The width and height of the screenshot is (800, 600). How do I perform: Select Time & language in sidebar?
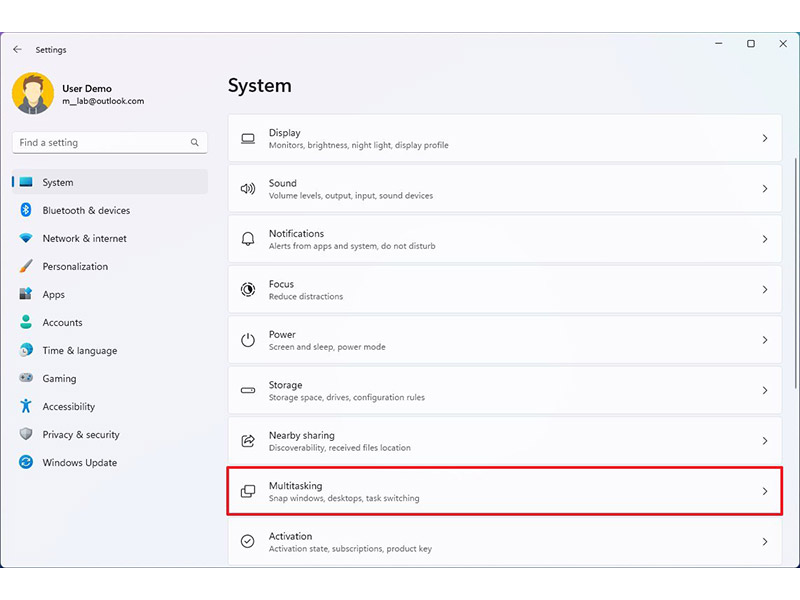(79, 351)
